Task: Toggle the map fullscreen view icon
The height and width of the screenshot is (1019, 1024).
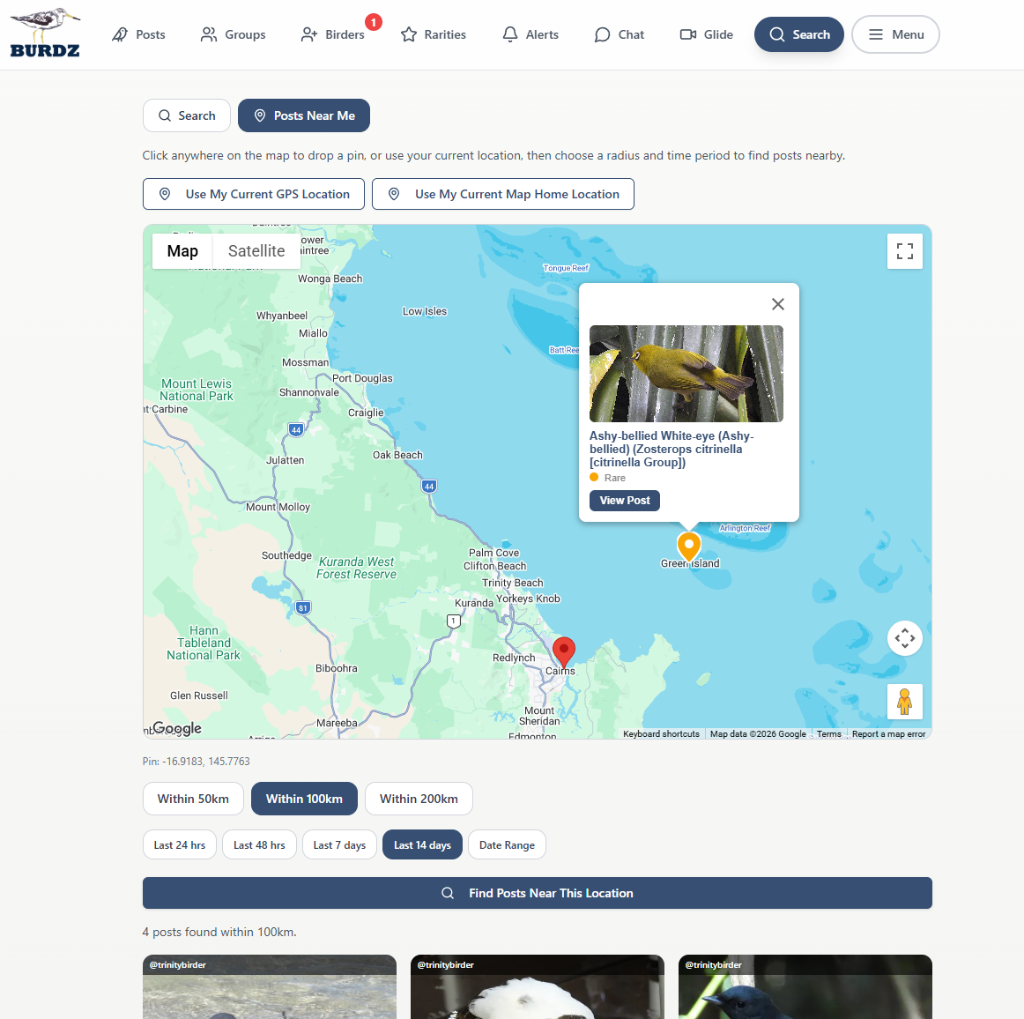Action: [904, 251]
